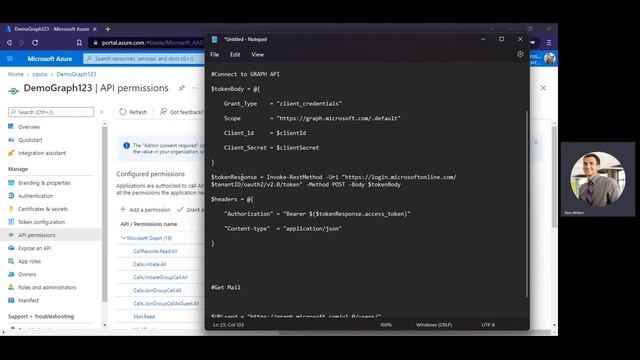Click the Notepad zoom level 100%

pyautogui.click(x=386, y=325)
